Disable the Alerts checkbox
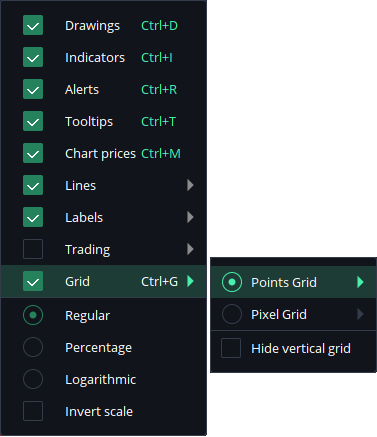377x437 pixels. click(33, 89)
